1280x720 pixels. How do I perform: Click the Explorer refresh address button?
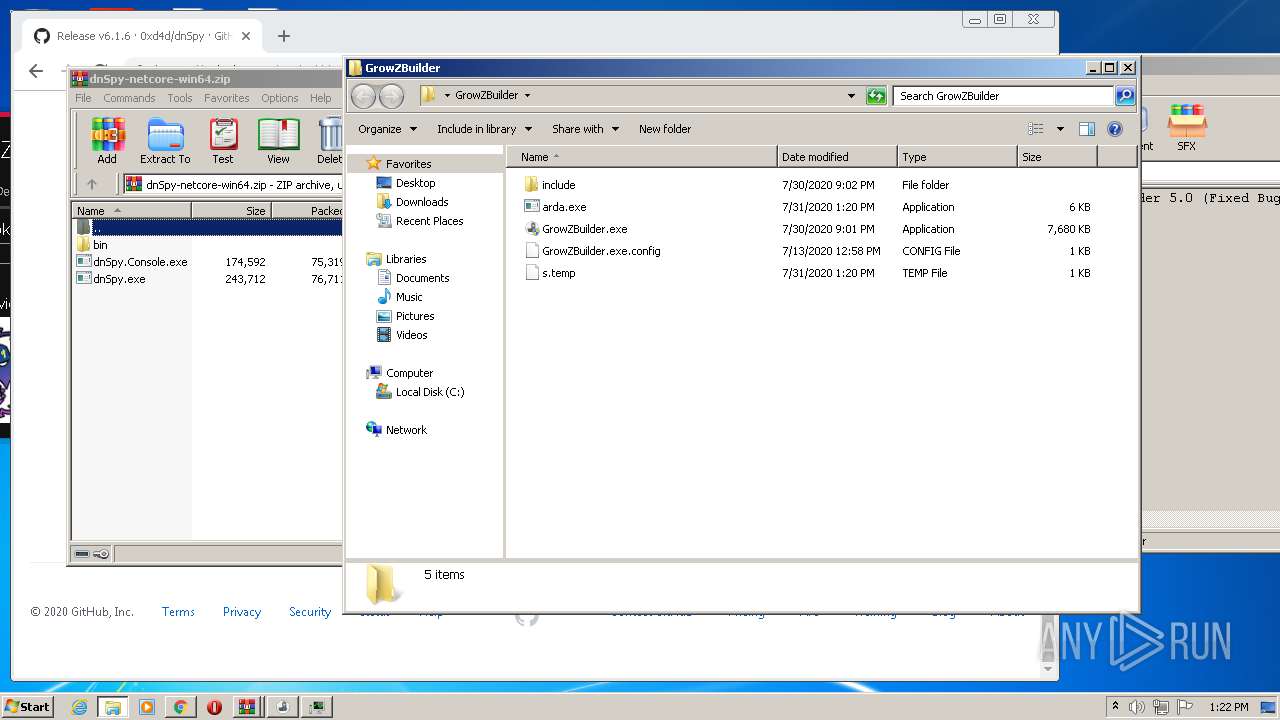[x=876, y=96]
